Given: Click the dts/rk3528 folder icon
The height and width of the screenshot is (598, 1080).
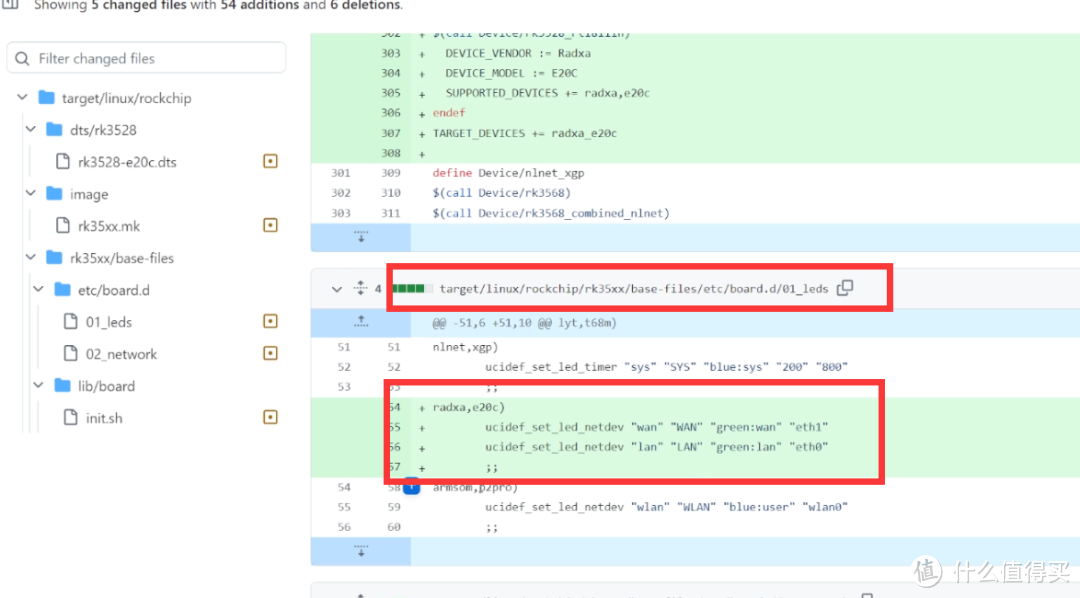Looking at the screenshot, I should 54,130.
